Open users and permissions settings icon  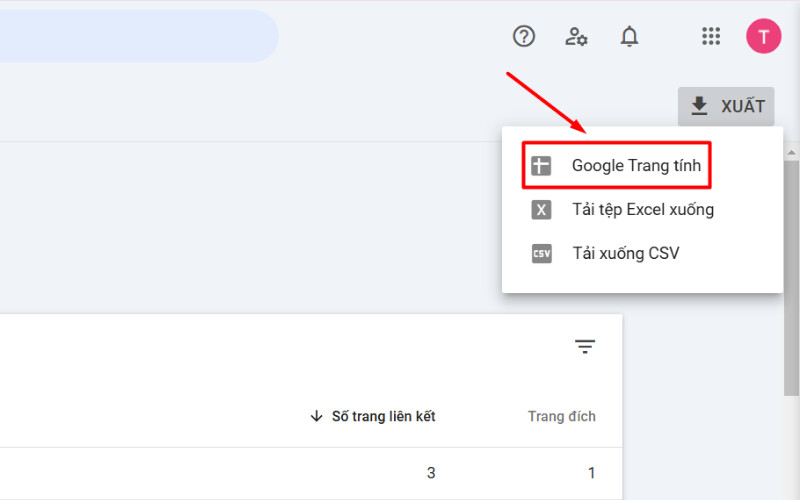(x=576, y=36)
